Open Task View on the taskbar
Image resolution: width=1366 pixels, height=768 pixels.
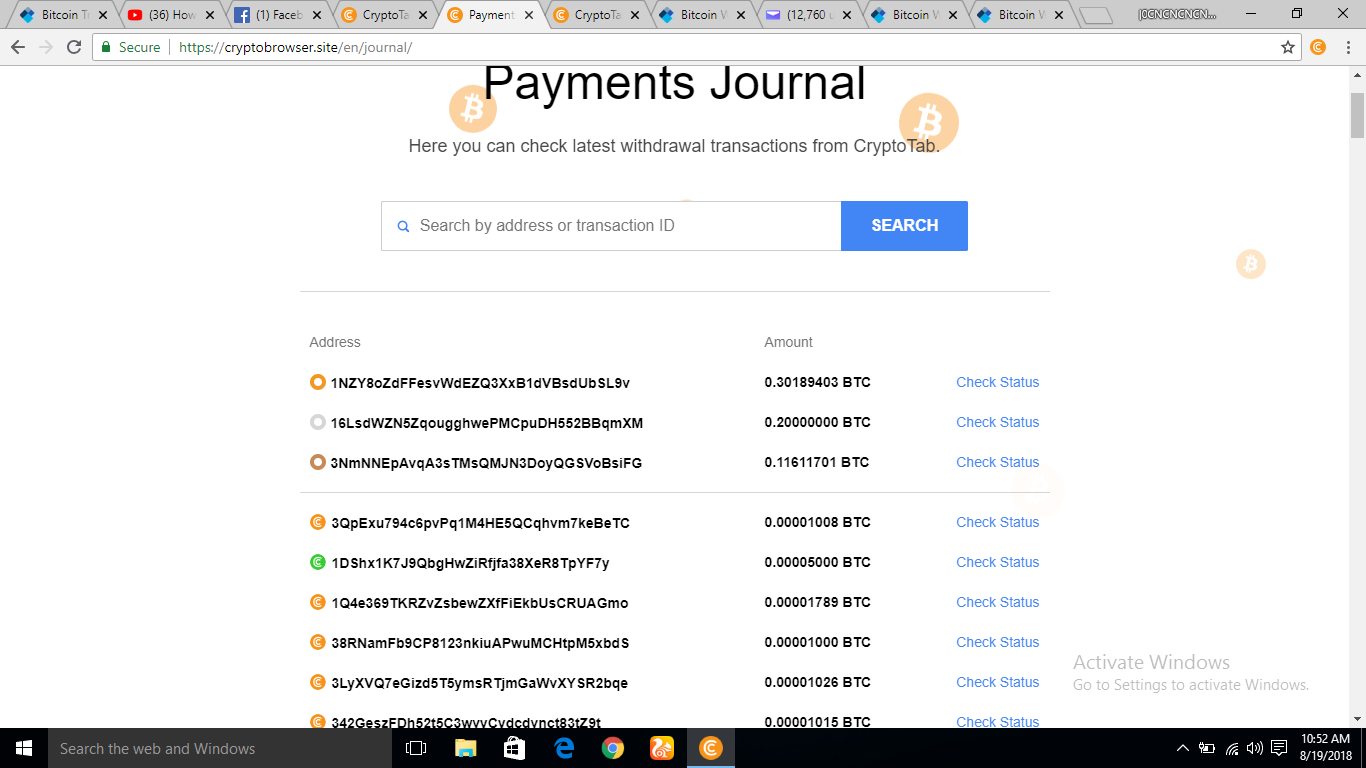[x=416, y=748]
